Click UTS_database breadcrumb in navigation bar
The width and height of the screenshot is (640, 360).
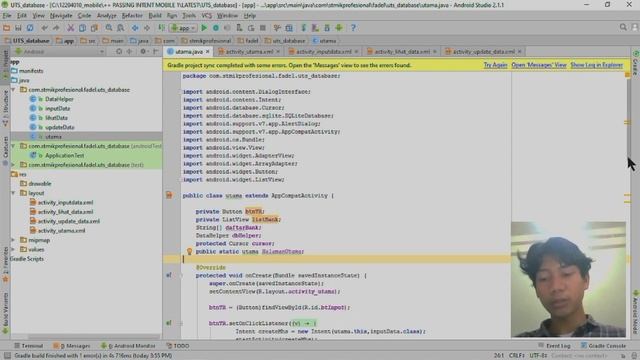(x=27, y=41)
